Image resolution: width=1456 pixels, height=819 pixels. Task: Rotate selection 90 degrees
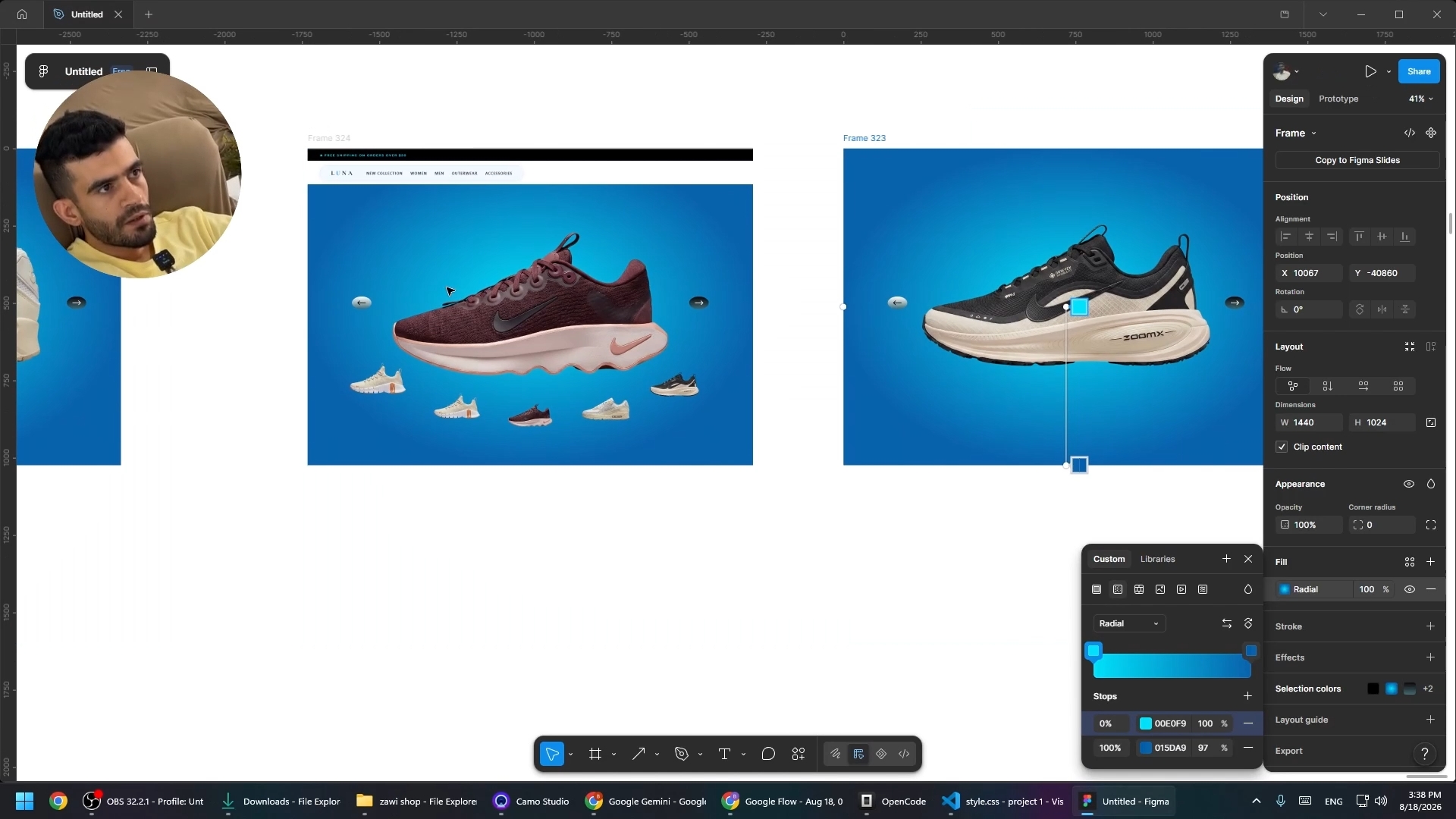1360,309
